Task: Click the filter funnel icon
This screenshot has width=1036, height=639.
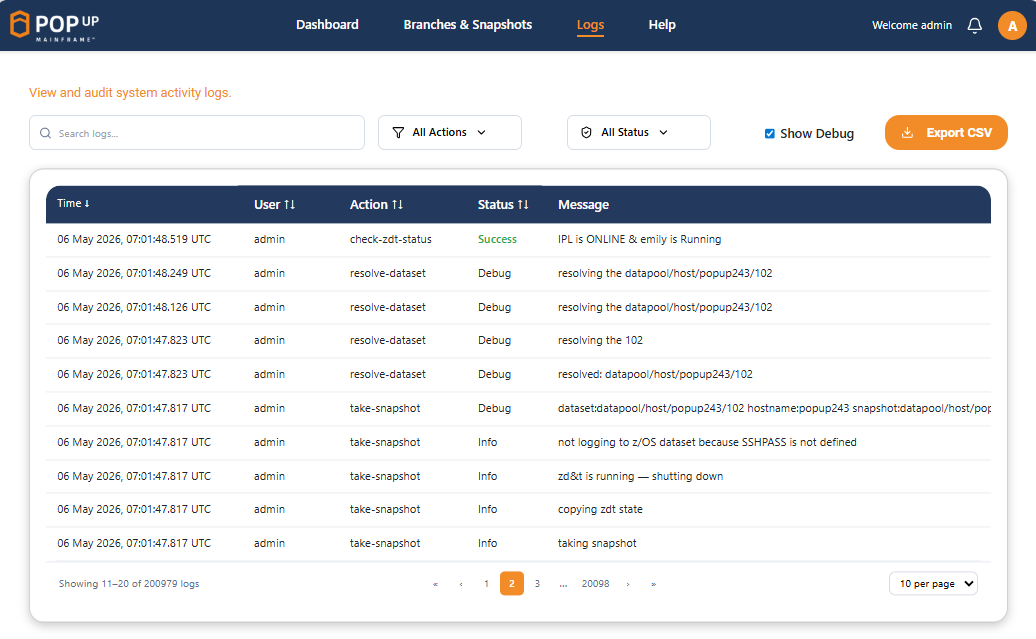Action: click(398, 133)
